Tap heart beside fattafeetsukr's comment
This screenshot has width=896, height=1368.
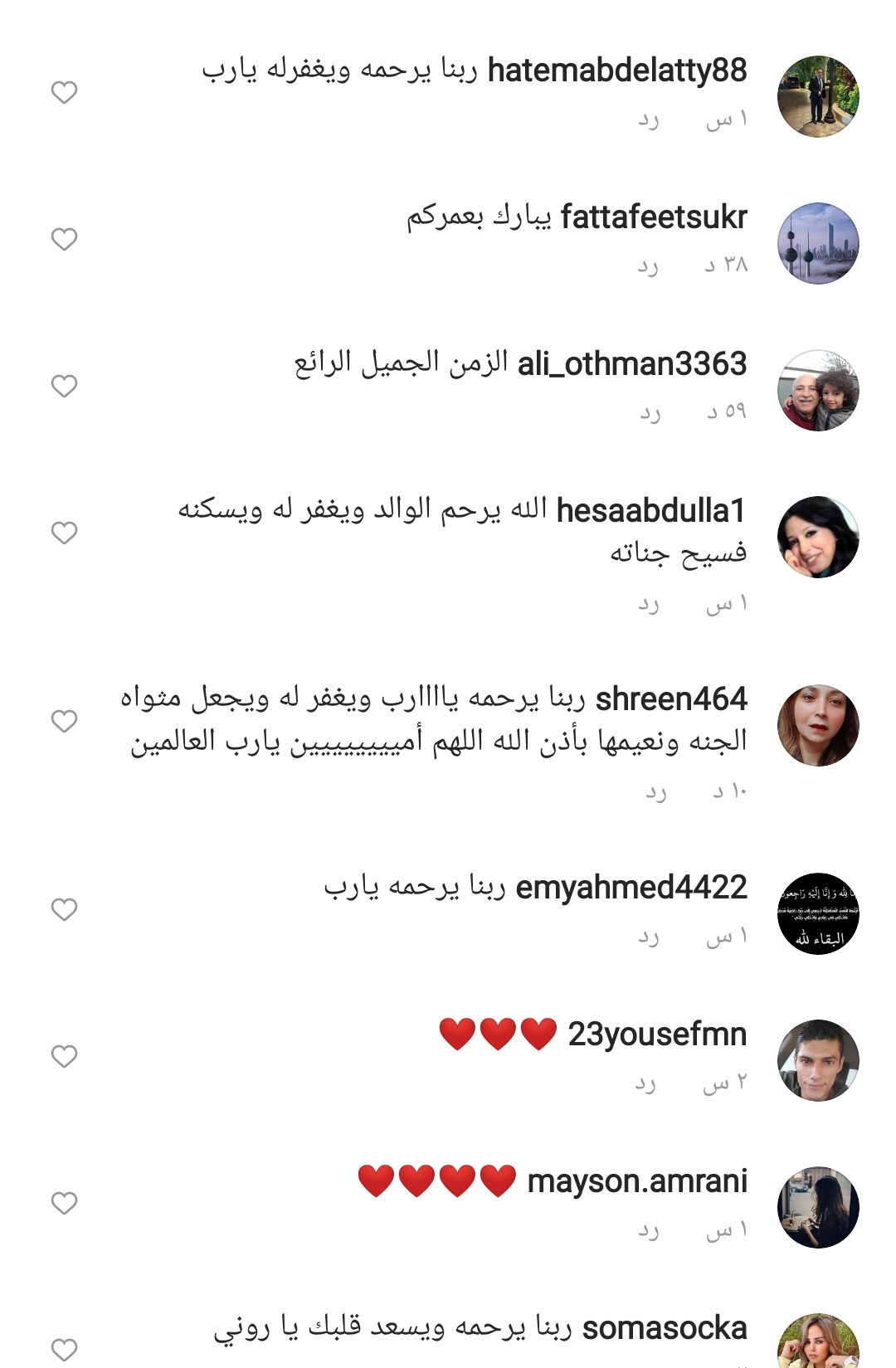[x=64, y=239]
